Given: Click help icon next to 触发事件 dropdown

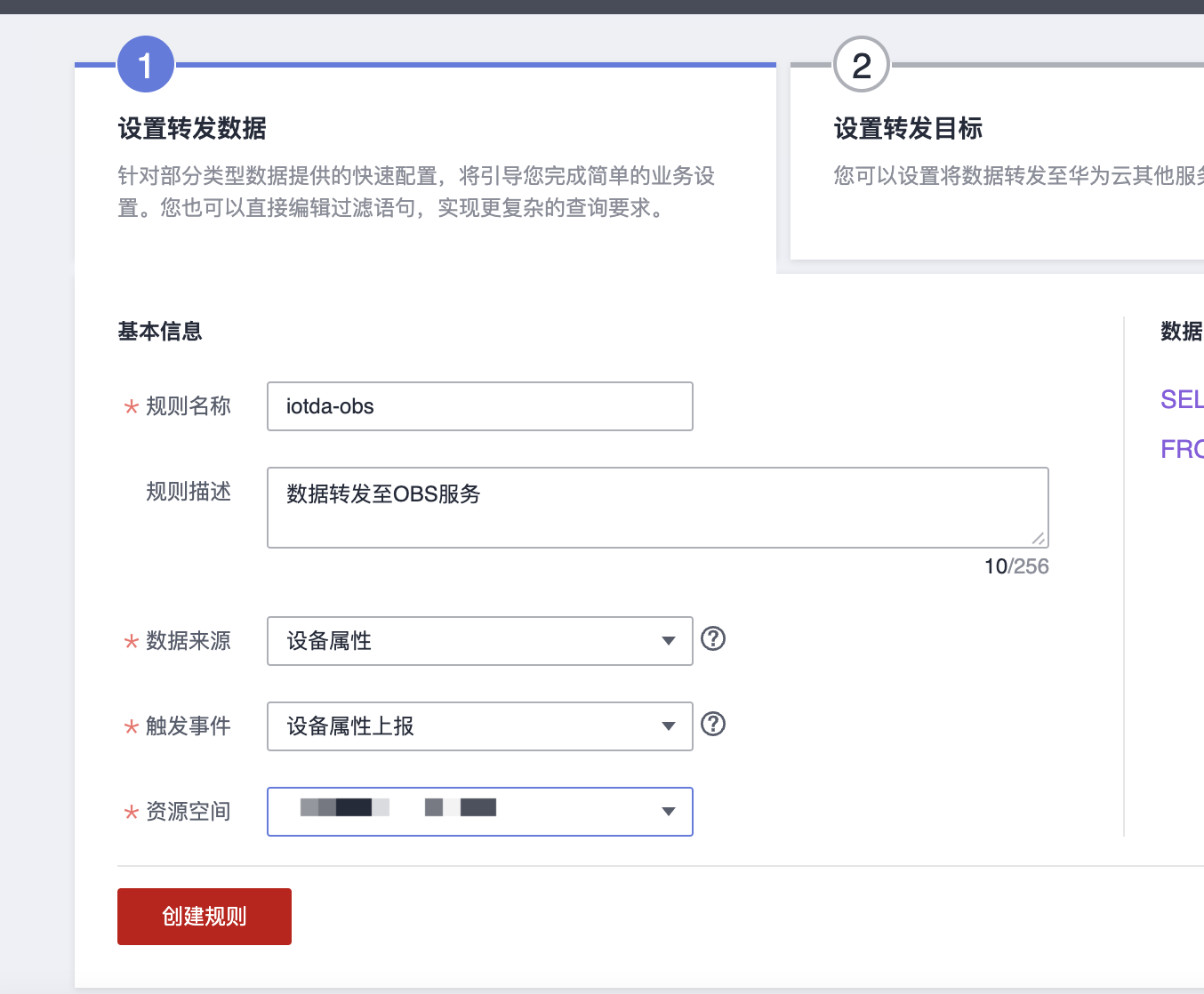Looking at the screenshot, I should [713, 724].
